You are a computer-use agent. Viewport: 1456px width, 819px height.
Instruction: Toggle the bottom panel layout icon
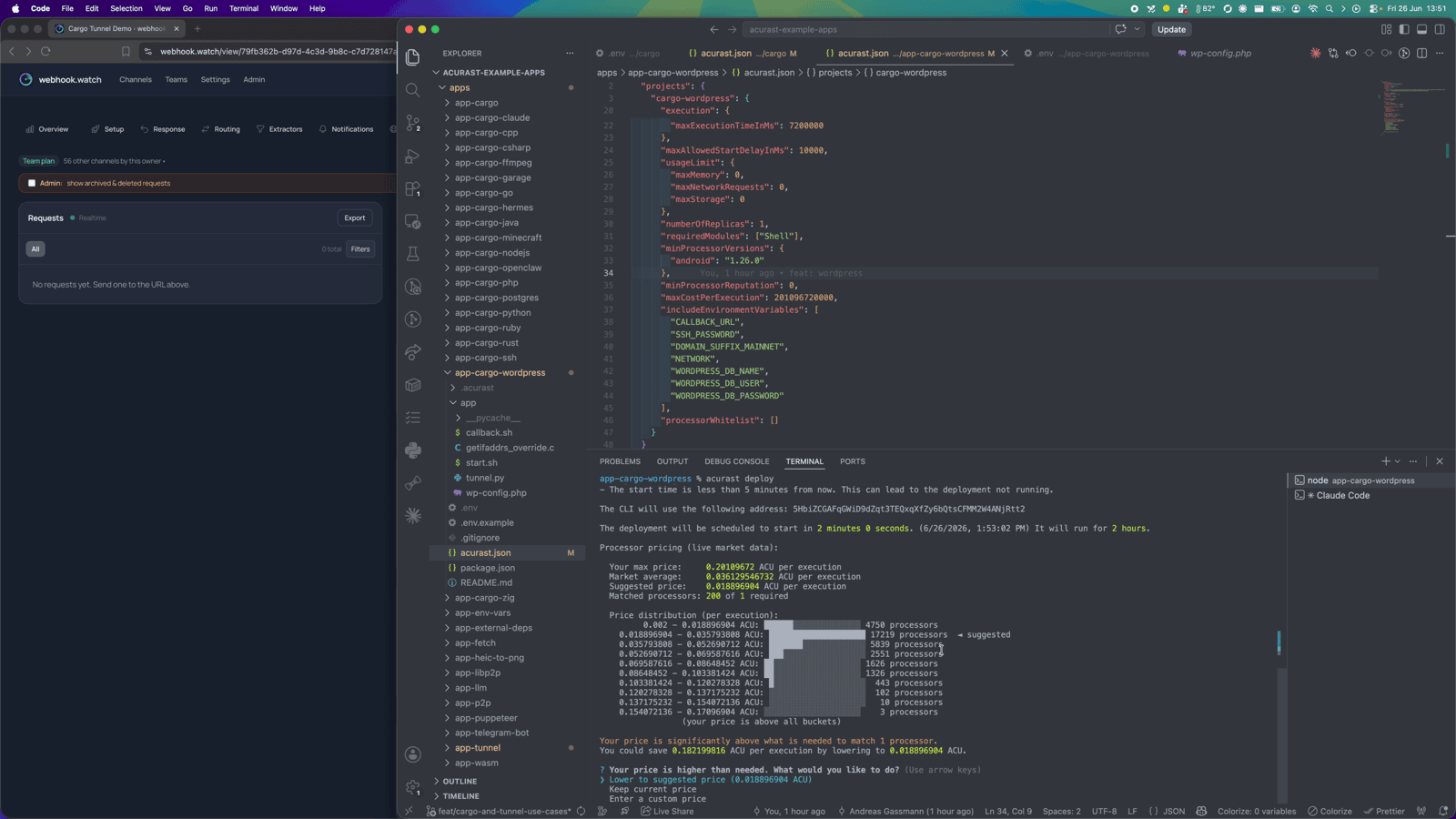[x=1421, y=29]
